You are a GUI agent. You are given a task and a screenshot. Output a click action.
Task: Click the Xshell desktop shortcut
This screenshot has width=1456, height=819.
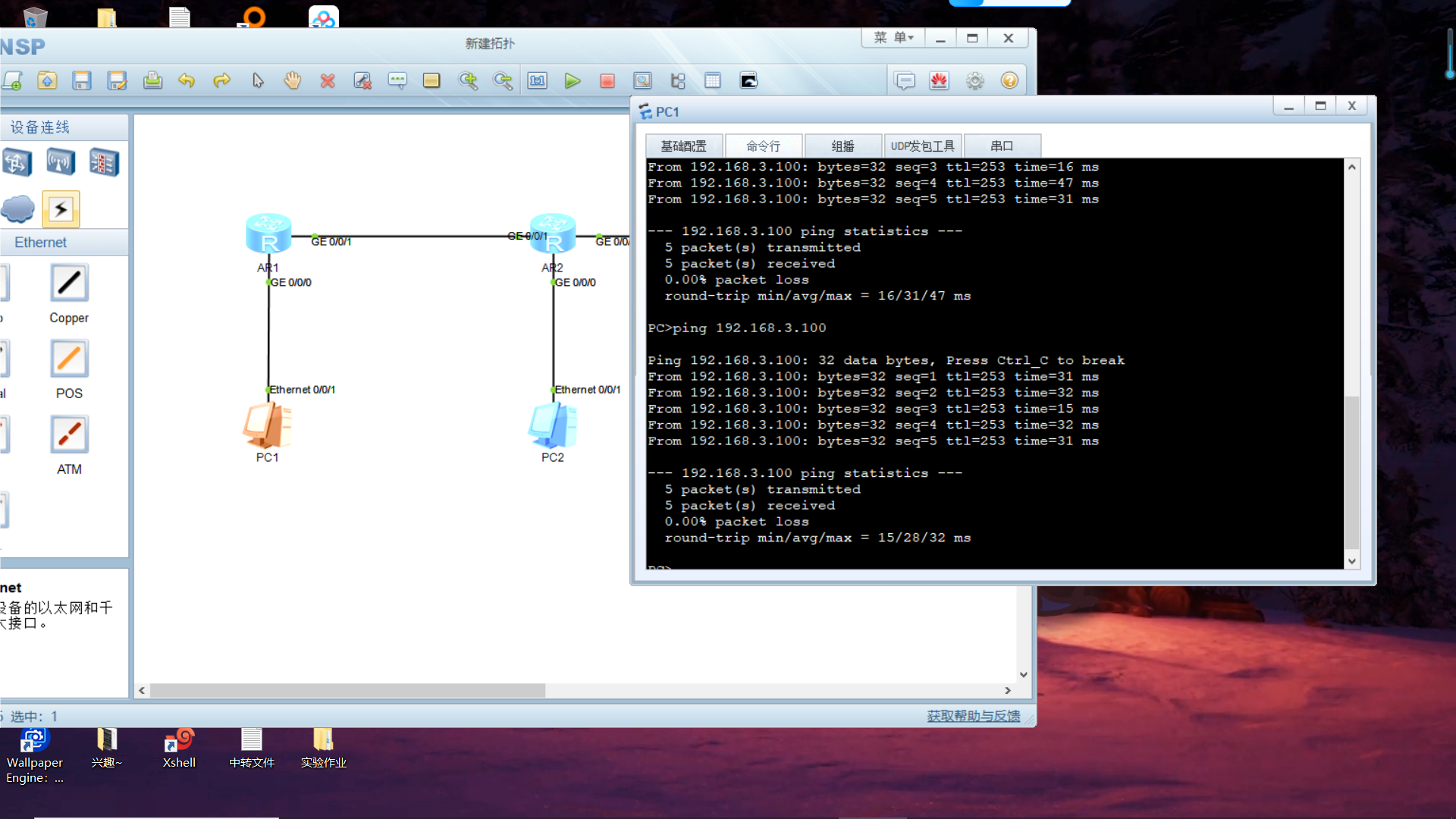tap(179, 742)
